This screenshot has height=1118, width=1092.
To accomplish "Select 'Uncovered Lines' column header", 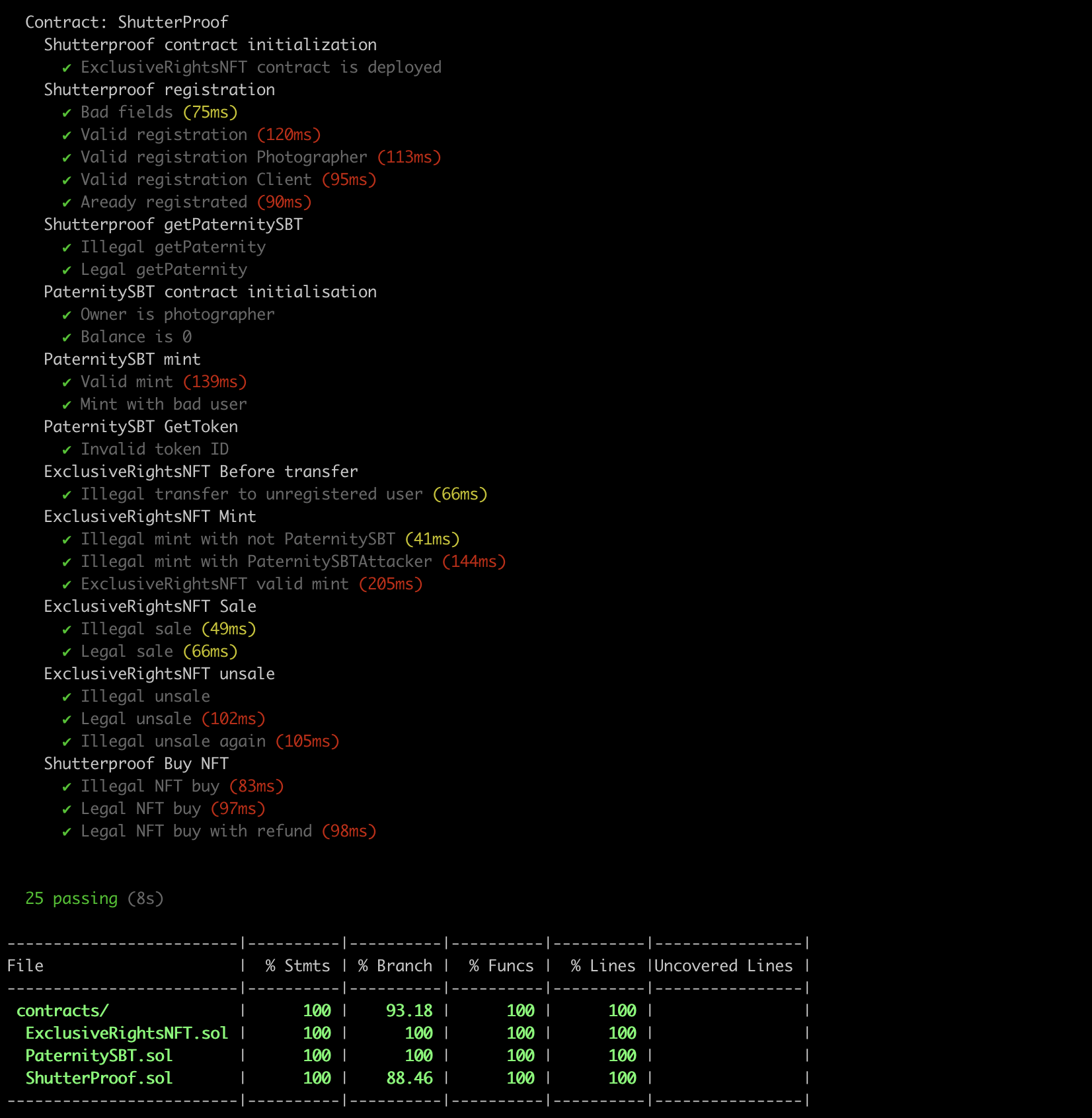I will click(x=723, y=966).
